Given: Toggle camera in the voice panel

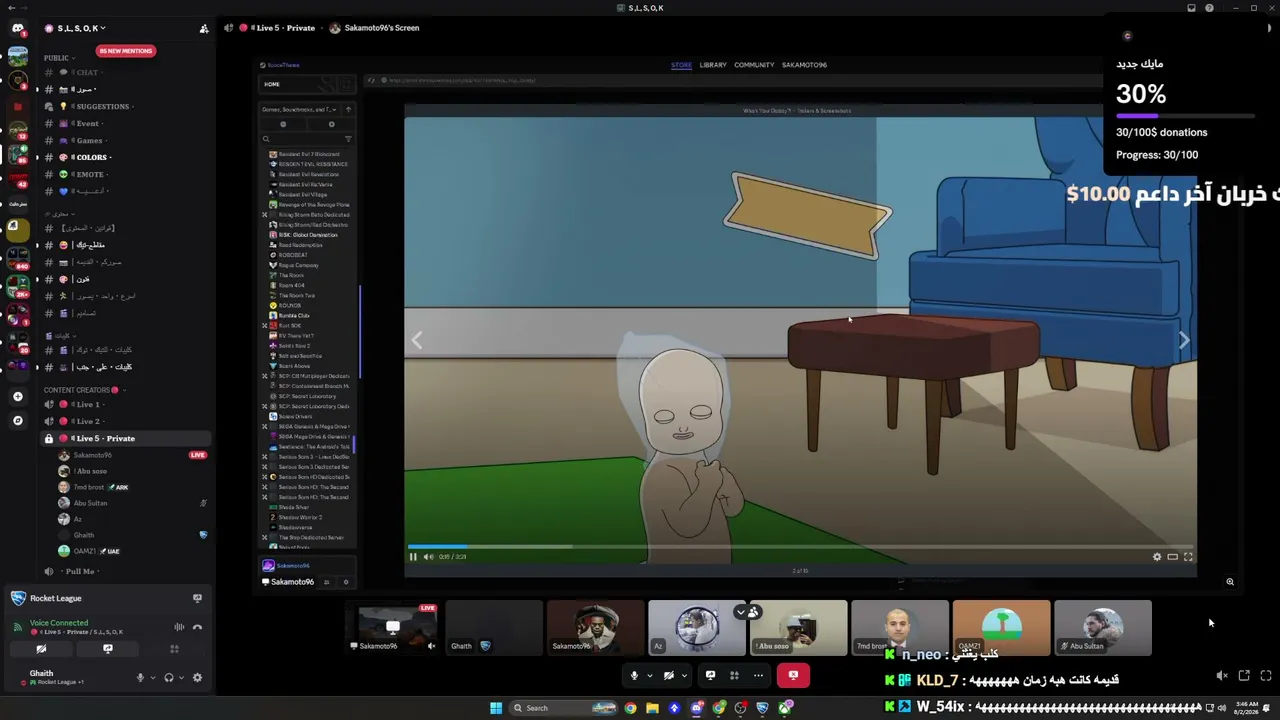Looking at the screenshot, I should pos(41,649).
